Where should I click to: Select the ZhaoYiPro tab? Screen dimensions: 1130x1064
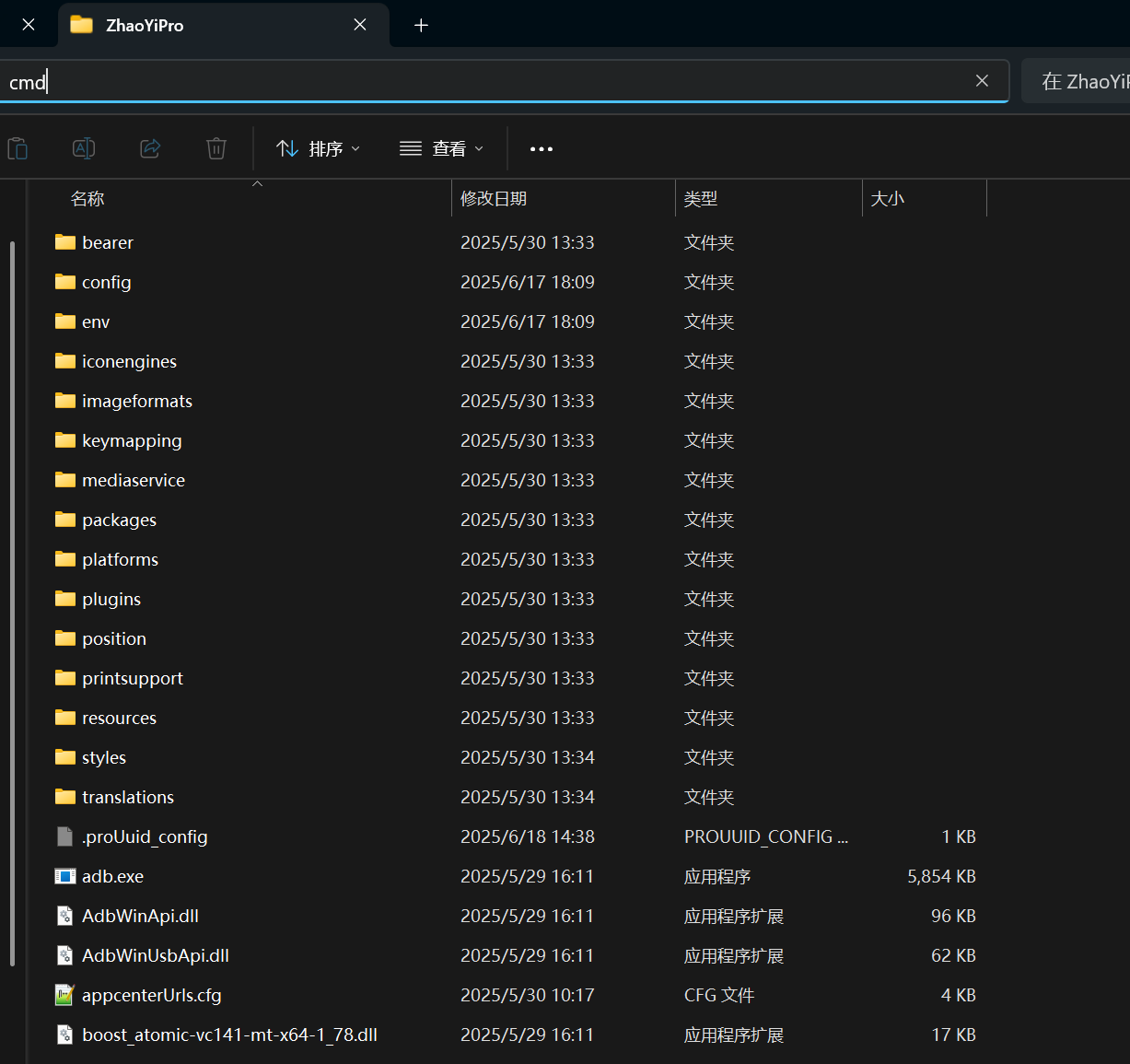pyautogui.click(x=224, y=25)
